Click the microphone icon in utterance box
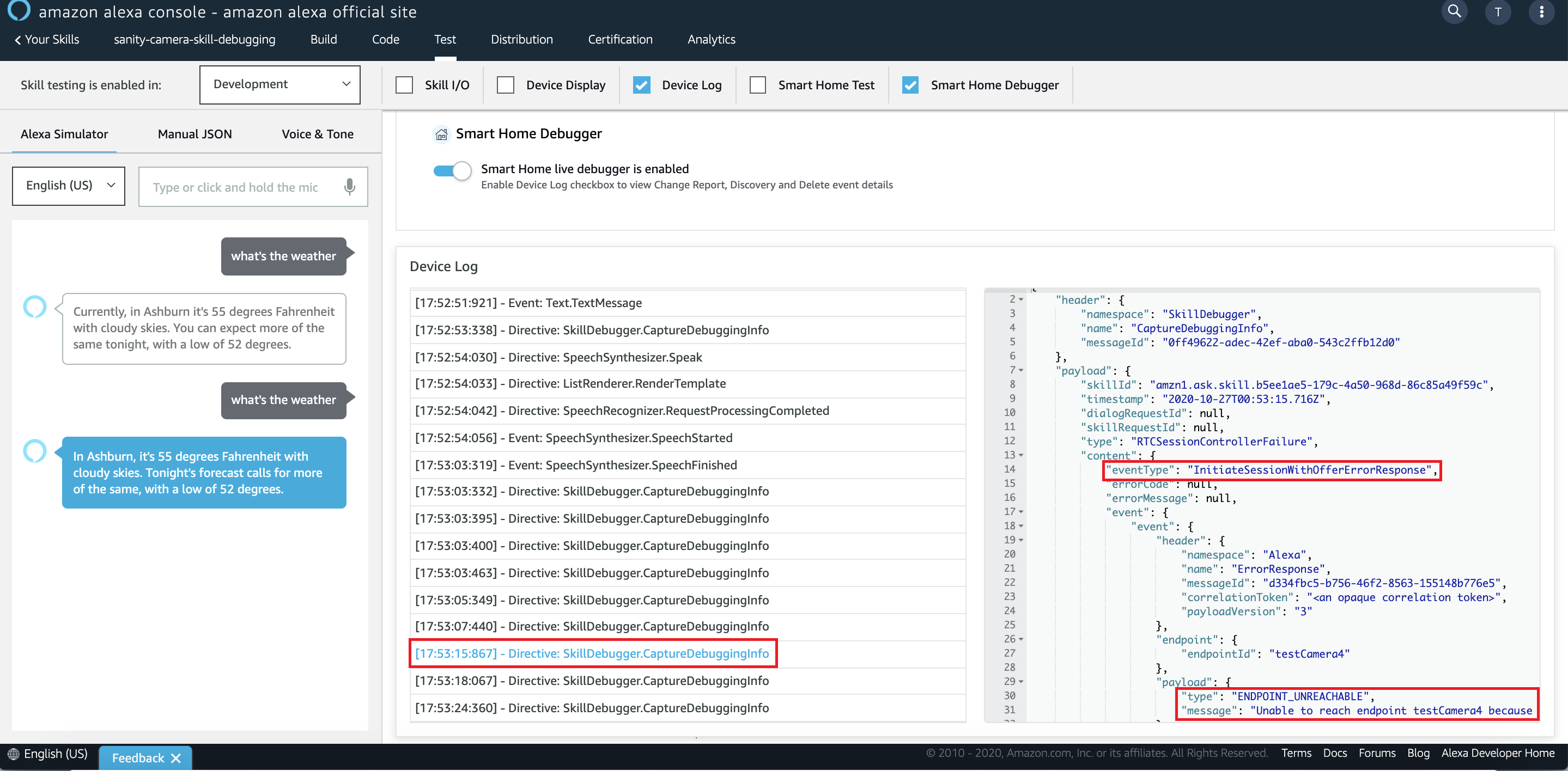1568x771 pixels. (x=349, y=186)
